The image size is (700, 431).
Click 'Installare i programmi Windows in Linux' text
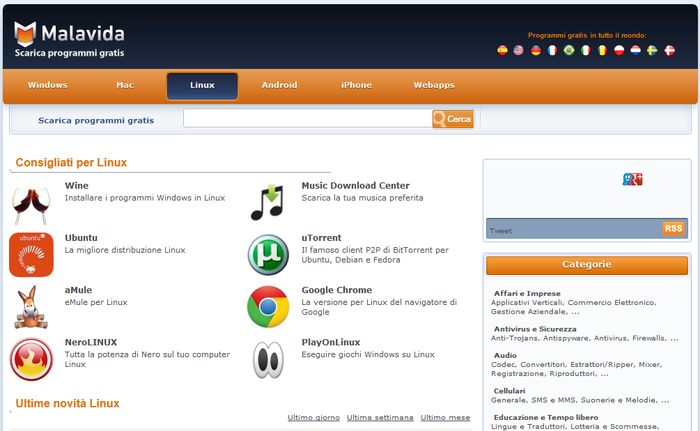point(145,198)
